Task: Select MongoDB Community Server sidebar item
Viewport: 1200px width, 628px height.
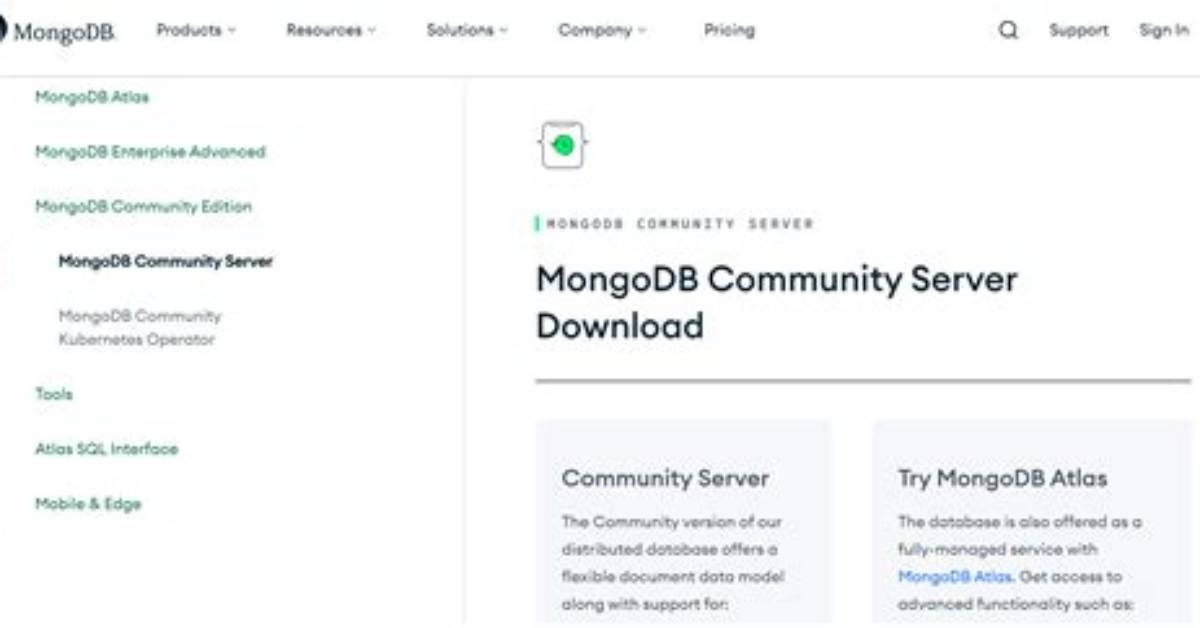Action: point(165,261)
